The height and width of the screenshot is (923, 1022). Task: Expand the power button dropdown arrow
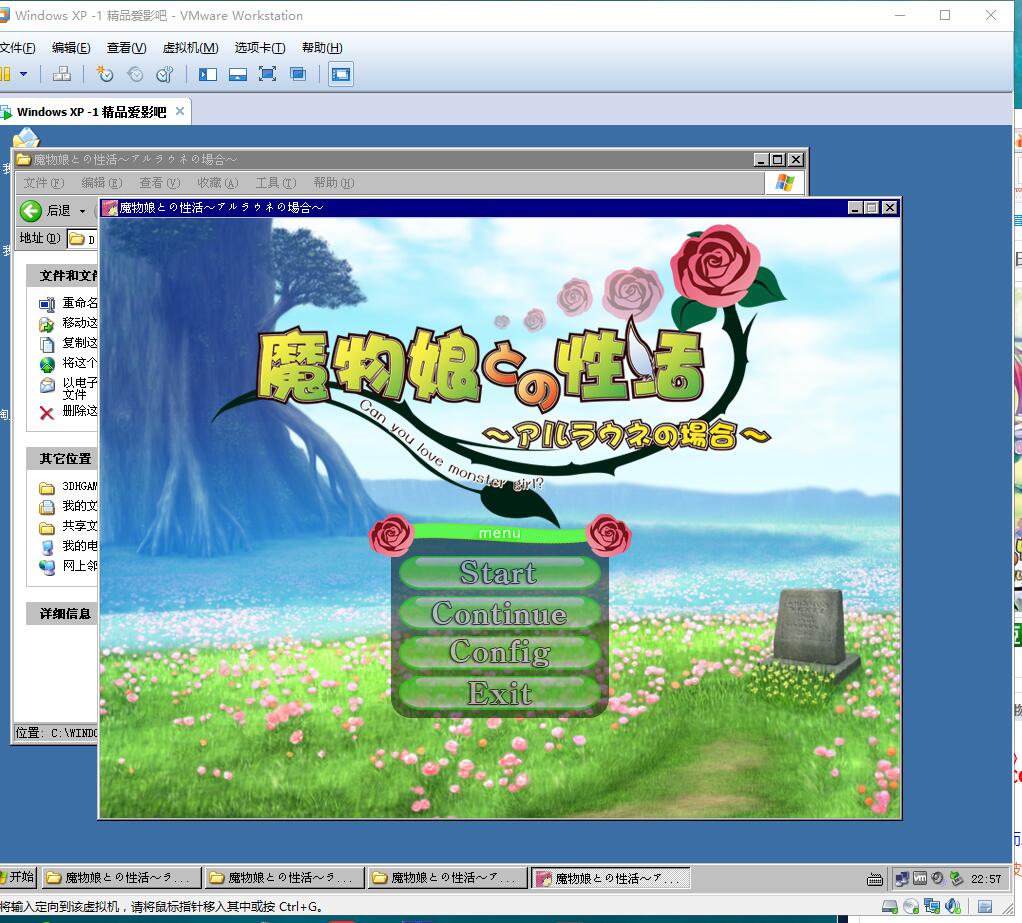click(x=24, y=74)
